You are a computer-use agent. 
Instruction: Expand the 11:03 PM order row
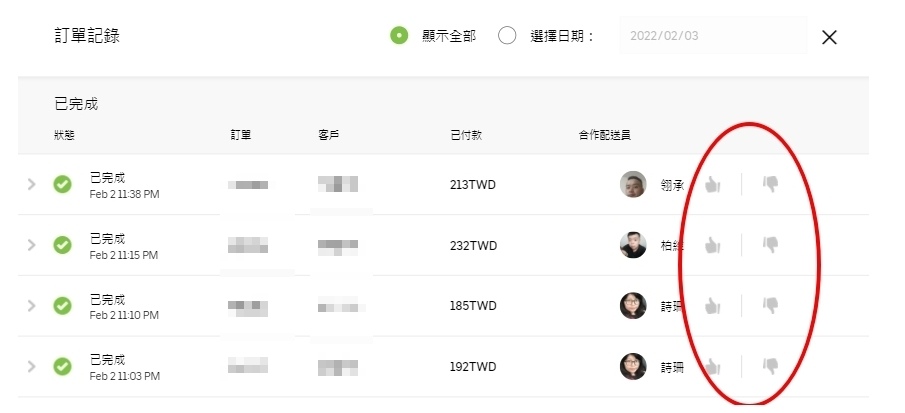click(31, 366)
